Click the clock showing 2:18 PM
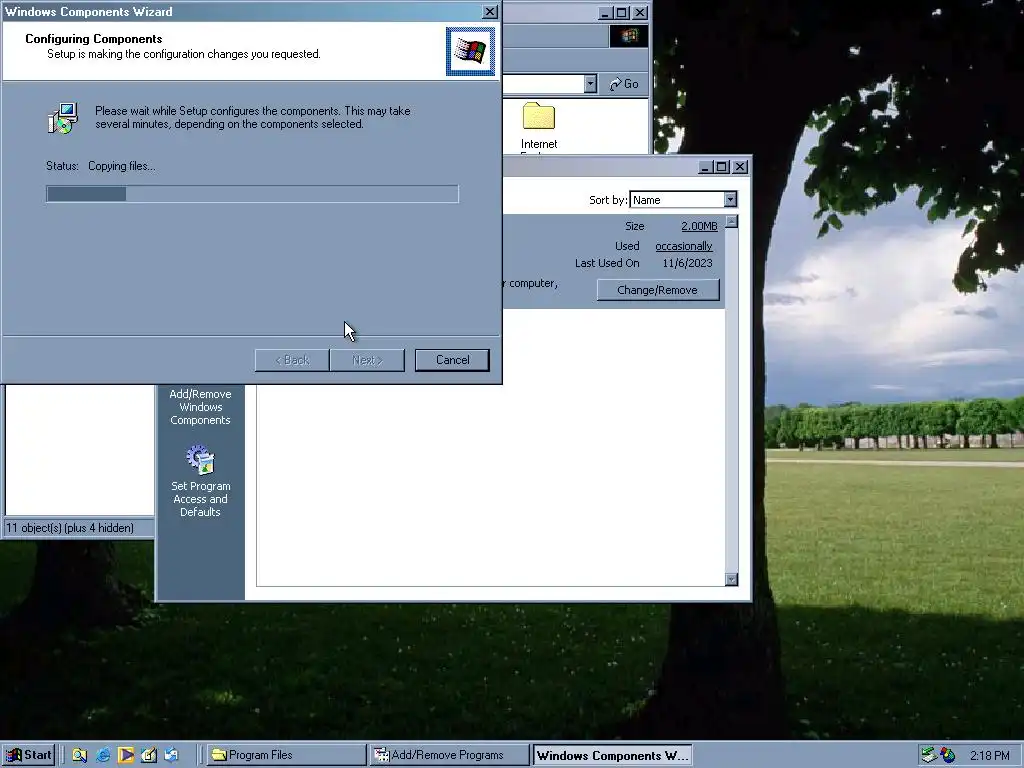Image resolution: width=1024 pixels, height=768 pixels. tap(989, 756)
